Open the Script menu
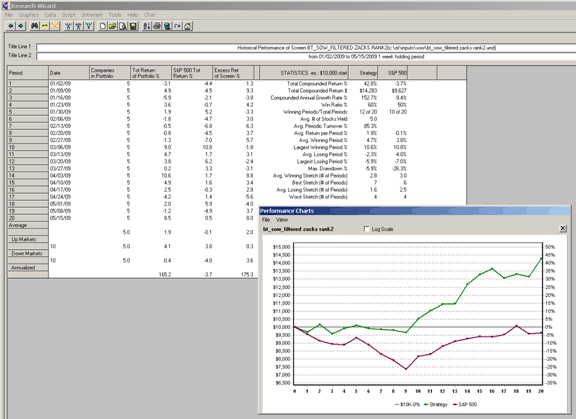This screenshot has width=576, height=419. click(x=69, y=15)
